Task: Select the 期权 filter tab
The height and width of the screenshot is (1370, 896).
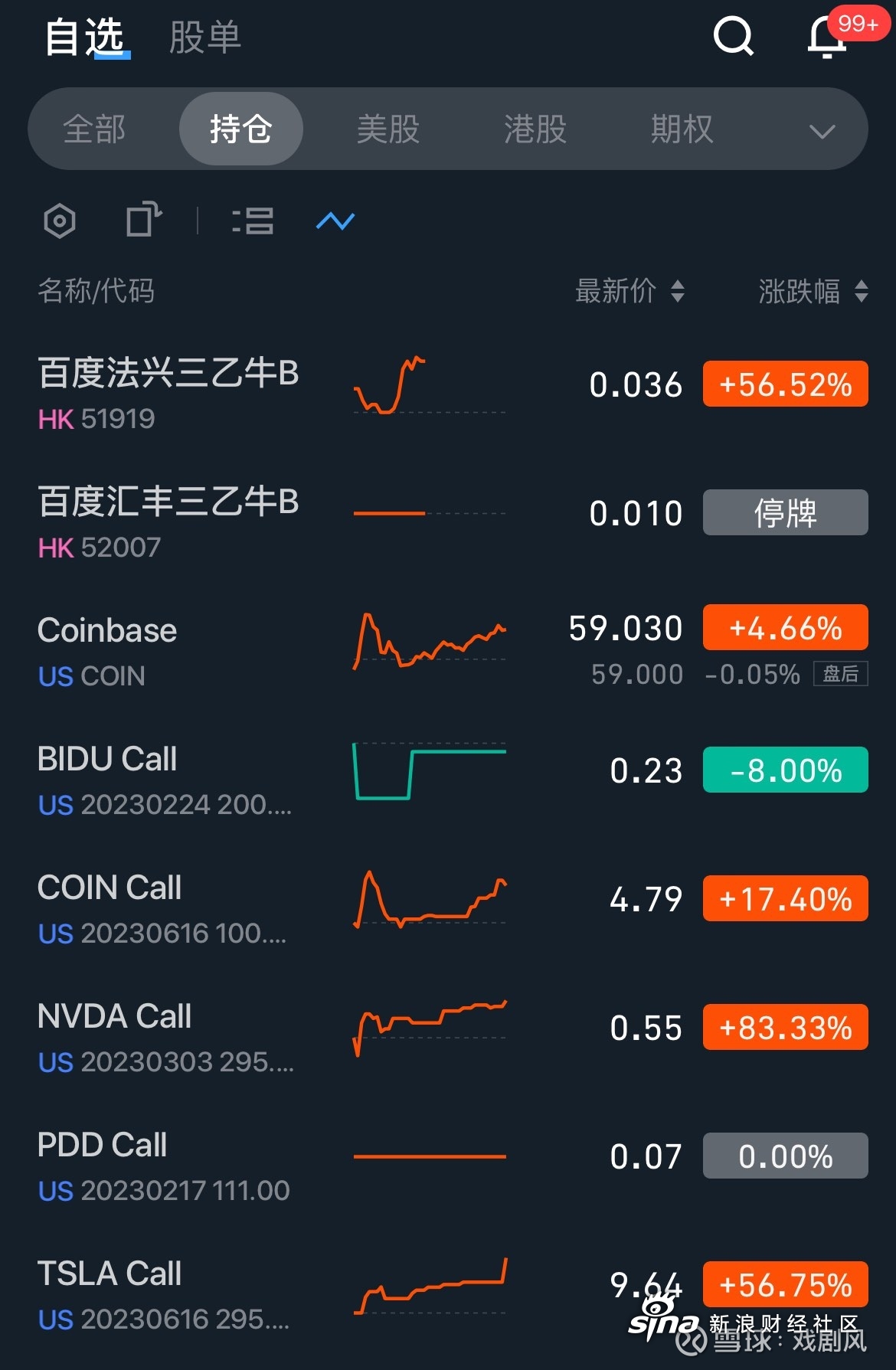Action: pyautogui.click(x=682, y=129)
